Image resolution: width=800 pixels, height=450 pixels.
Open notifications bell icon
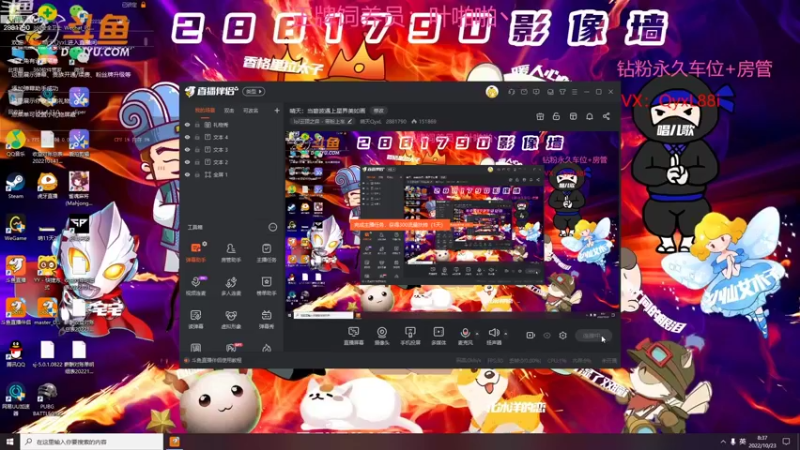[x=589, y=116]
